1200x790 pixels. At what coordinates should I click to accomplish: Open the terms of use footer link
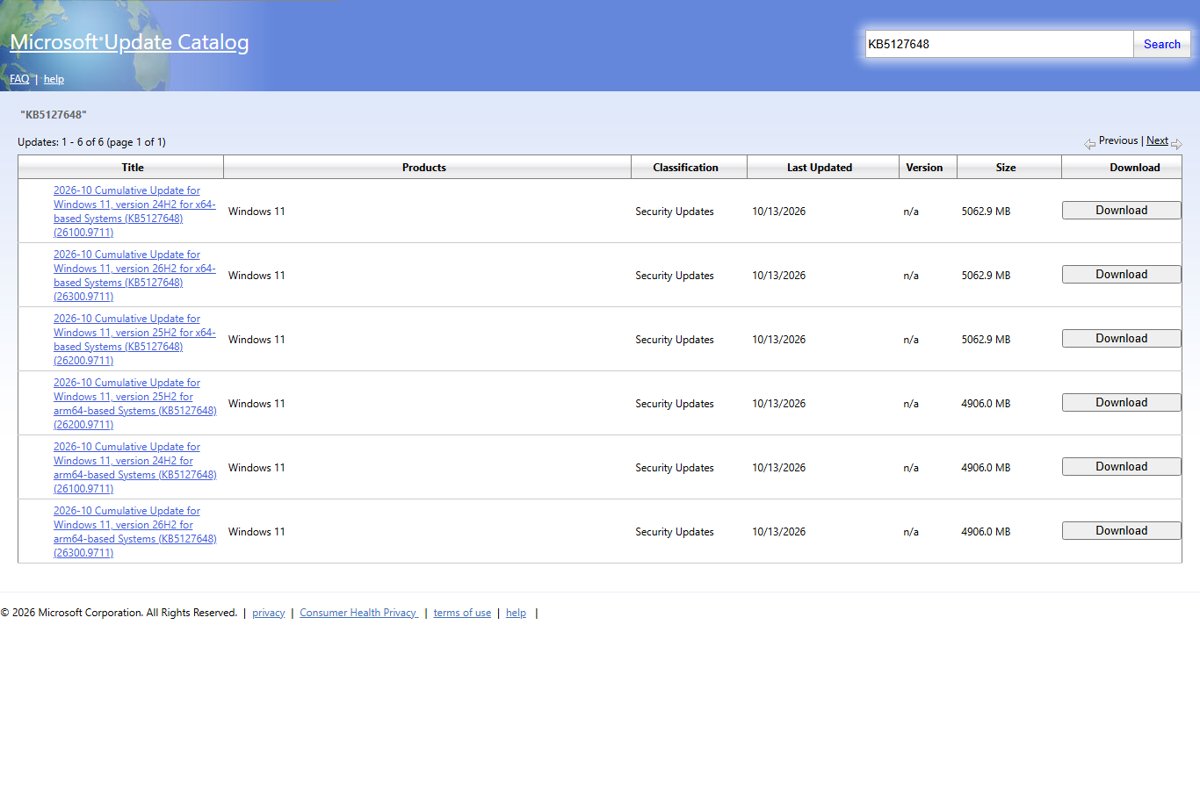pyautogui.click(x=462, y=613)
